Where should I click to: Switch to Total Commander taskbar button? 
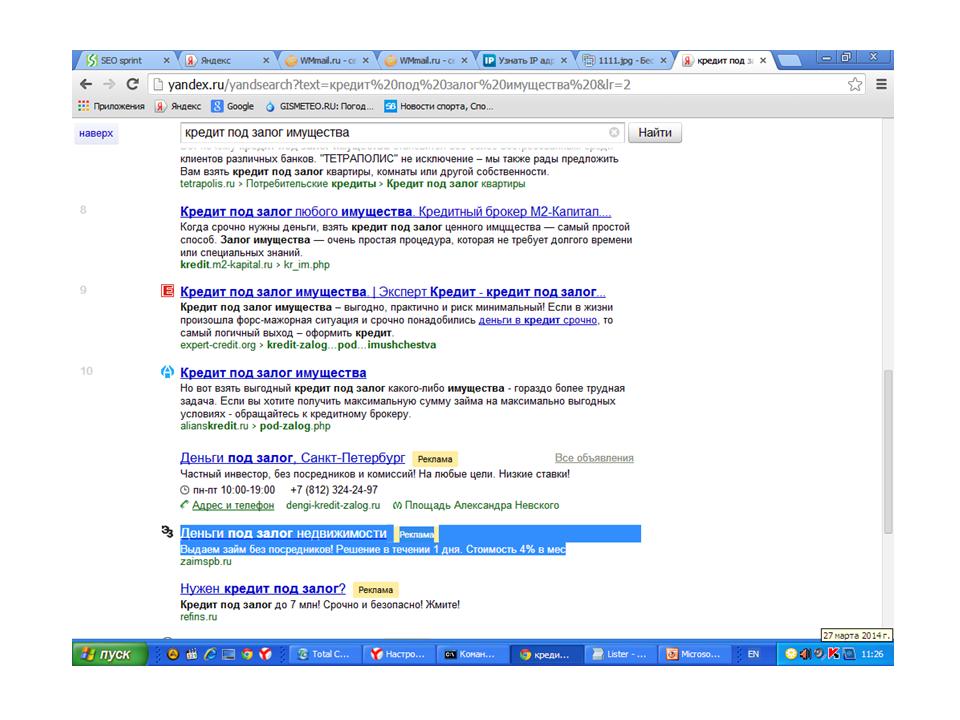324,654
